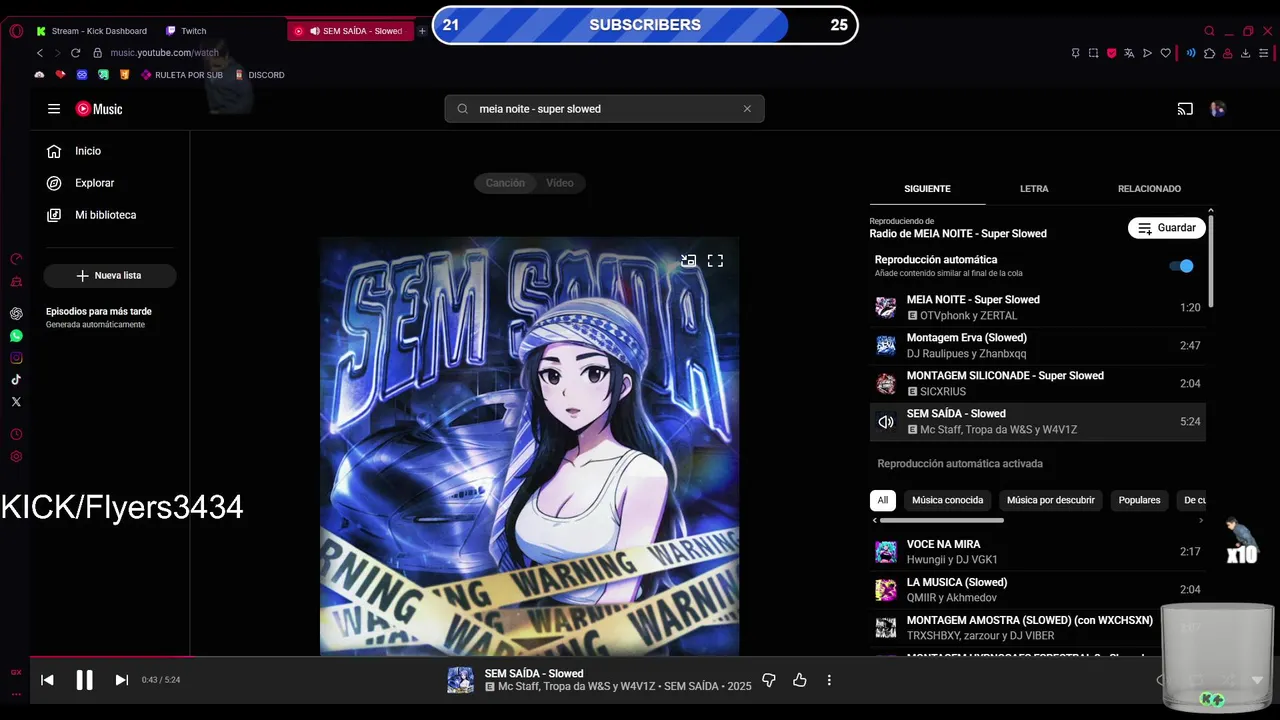Click the music.youtube.com address bar
Viewport: 1280px width, 720px height.
pos(164,53)
